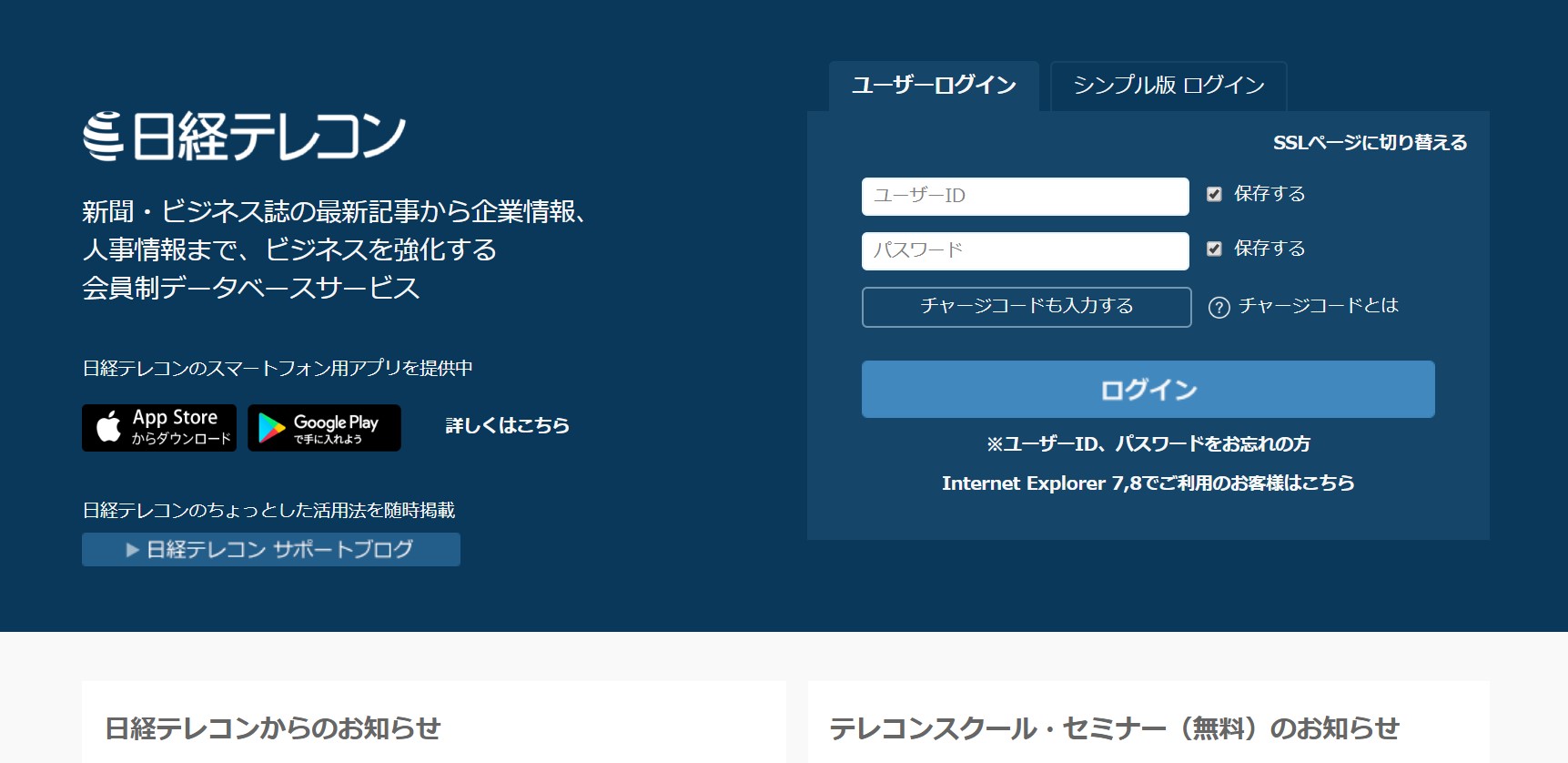Switch to シンプル版 ログイン tab
Viewport: 1568px width, 763px height.
tap(1168, 86)
